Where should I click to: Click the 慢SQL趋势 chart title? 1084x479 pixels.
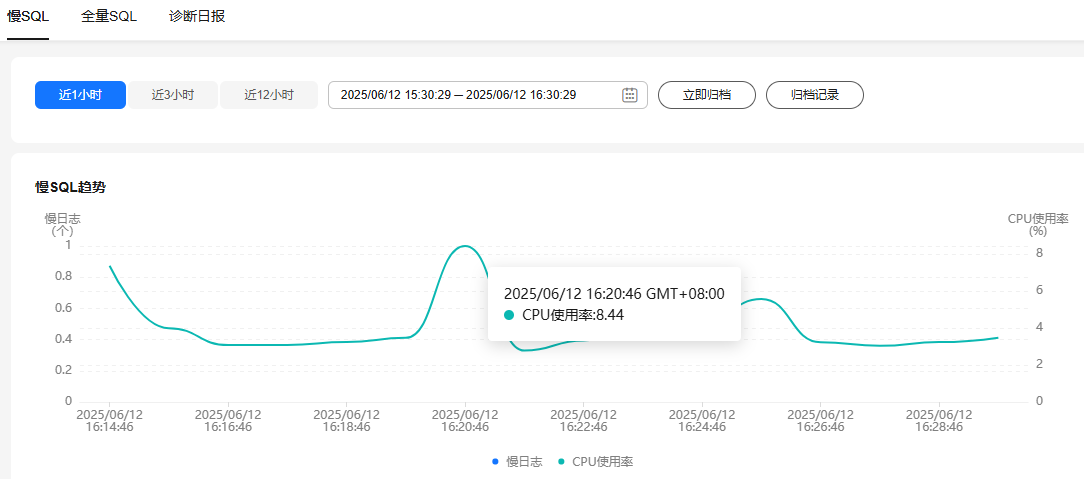point(71,187)
